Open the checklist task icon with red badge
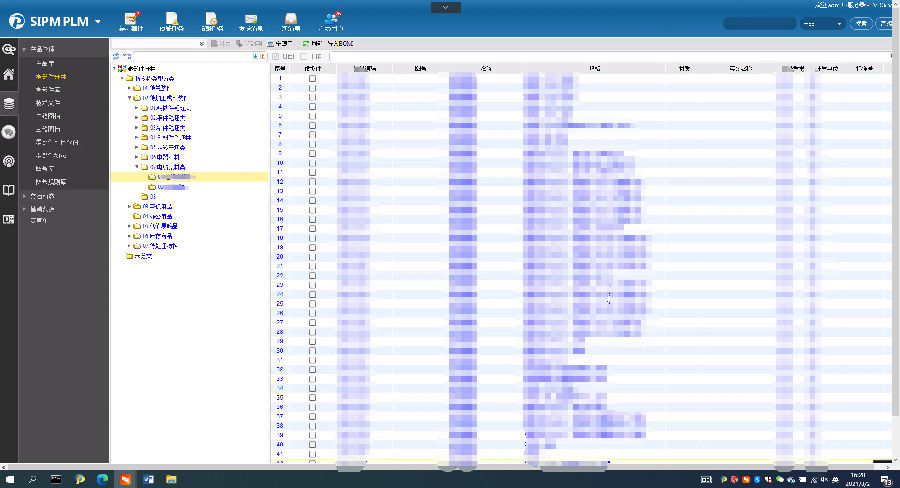Viewport: 900px width, 488px height. [x=131, y=18]
